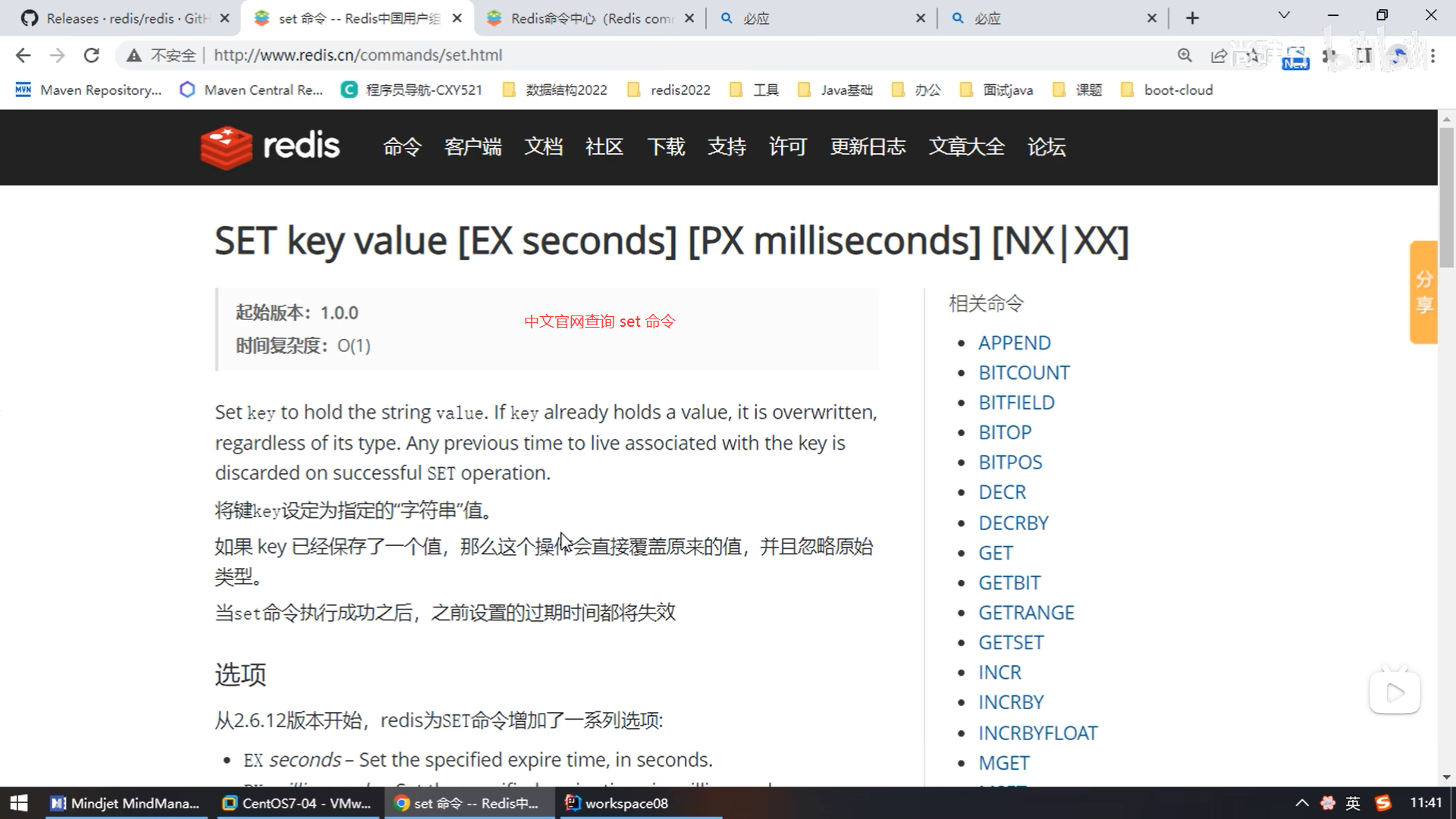Navigate back with the back arrow

pos(24,55)
